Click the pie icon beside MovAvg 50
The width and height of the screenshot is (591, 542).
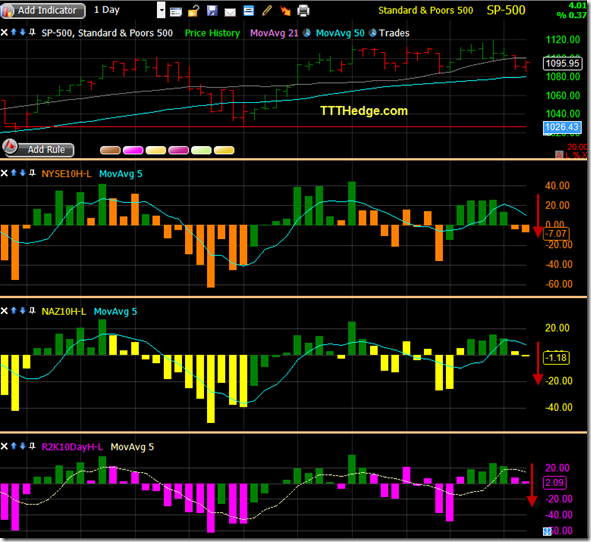pyautogui.click(x=372, y=33)
